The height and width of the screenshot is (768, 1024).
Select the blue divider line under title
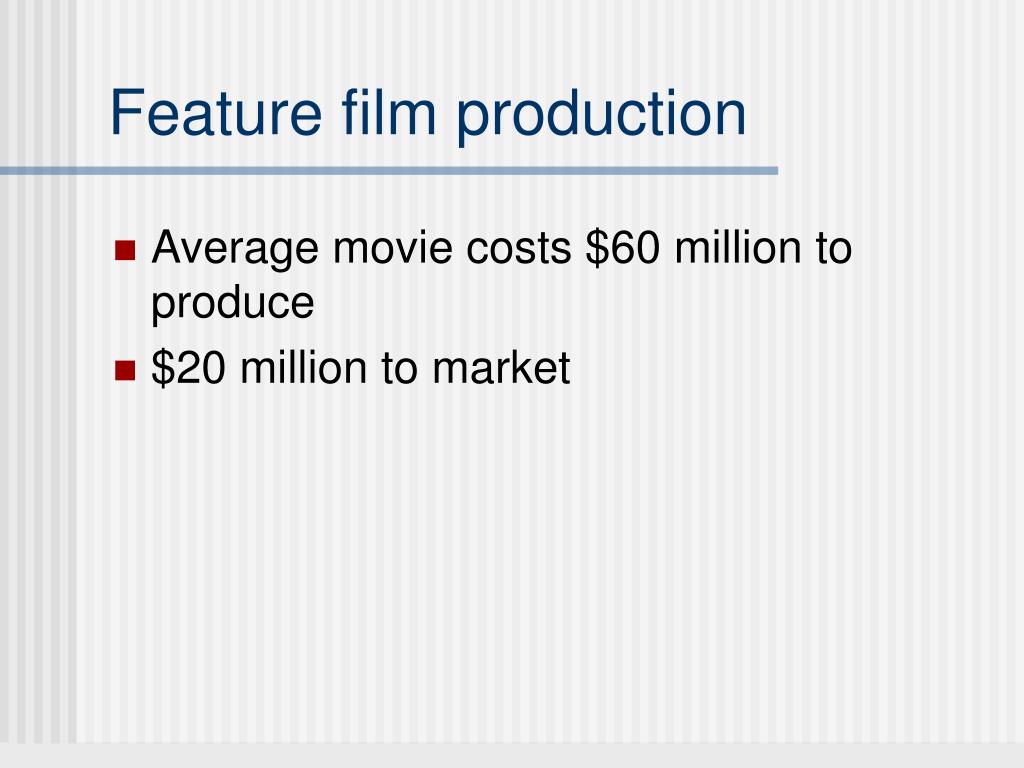click(x=389, y=171)
